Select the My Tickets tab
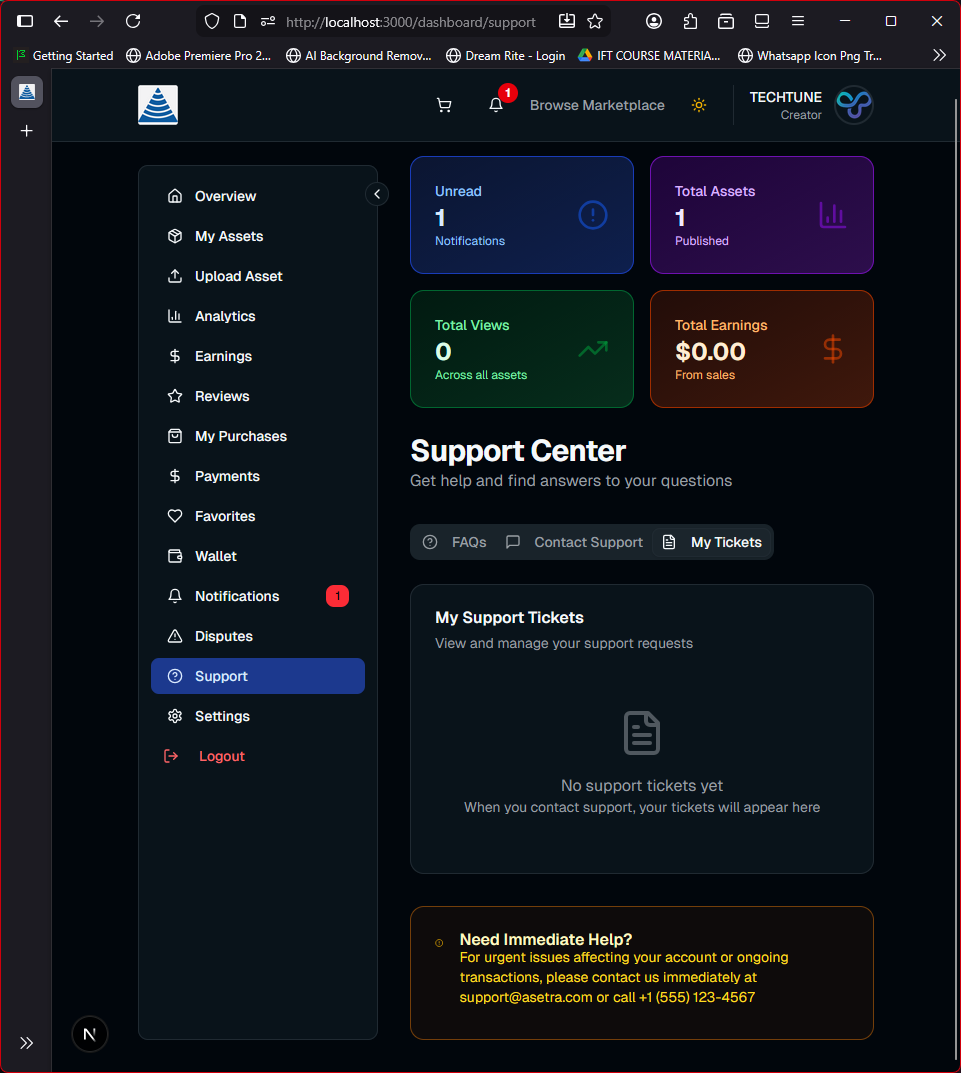The width and height of the screenshot is (961, 1073). (x=713, y=542)
